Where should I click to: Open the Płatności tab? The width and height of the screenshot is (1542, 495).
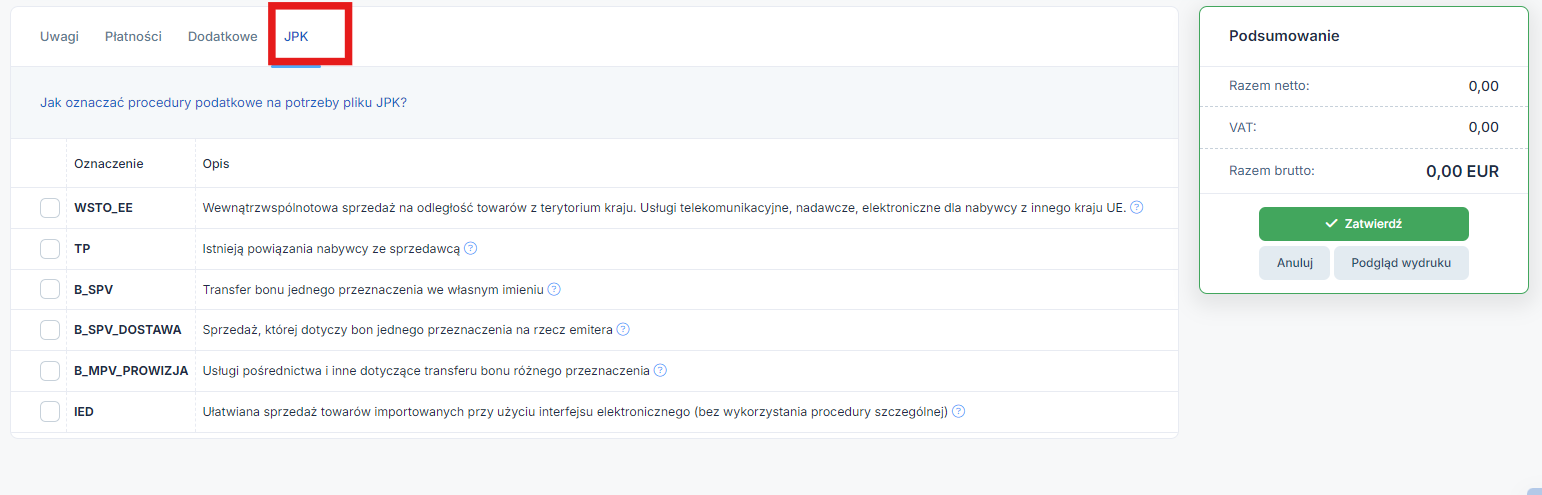tap(133, 36)
